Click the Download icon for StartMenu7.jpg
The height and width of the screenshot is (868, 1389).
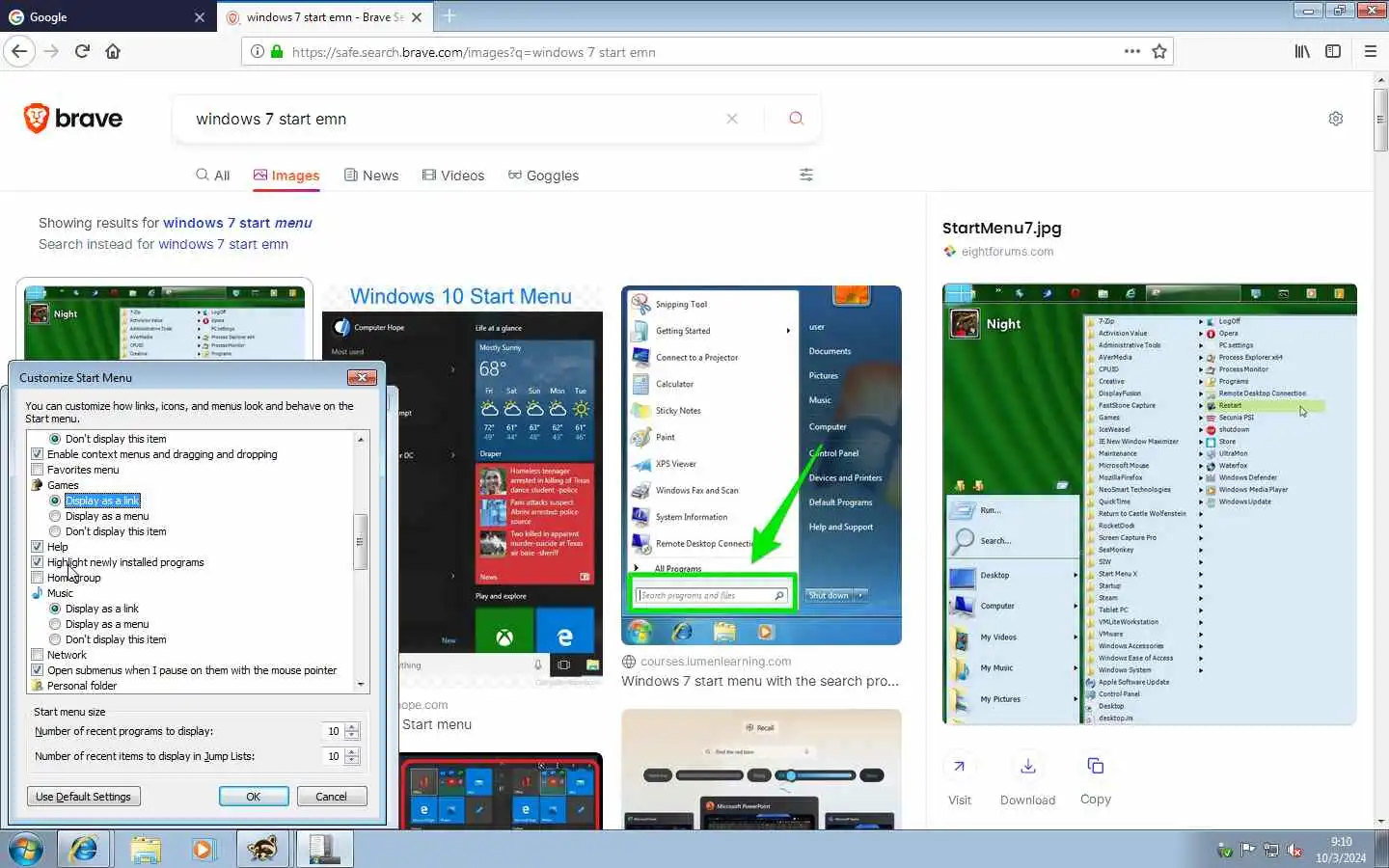click(1028, 766)
